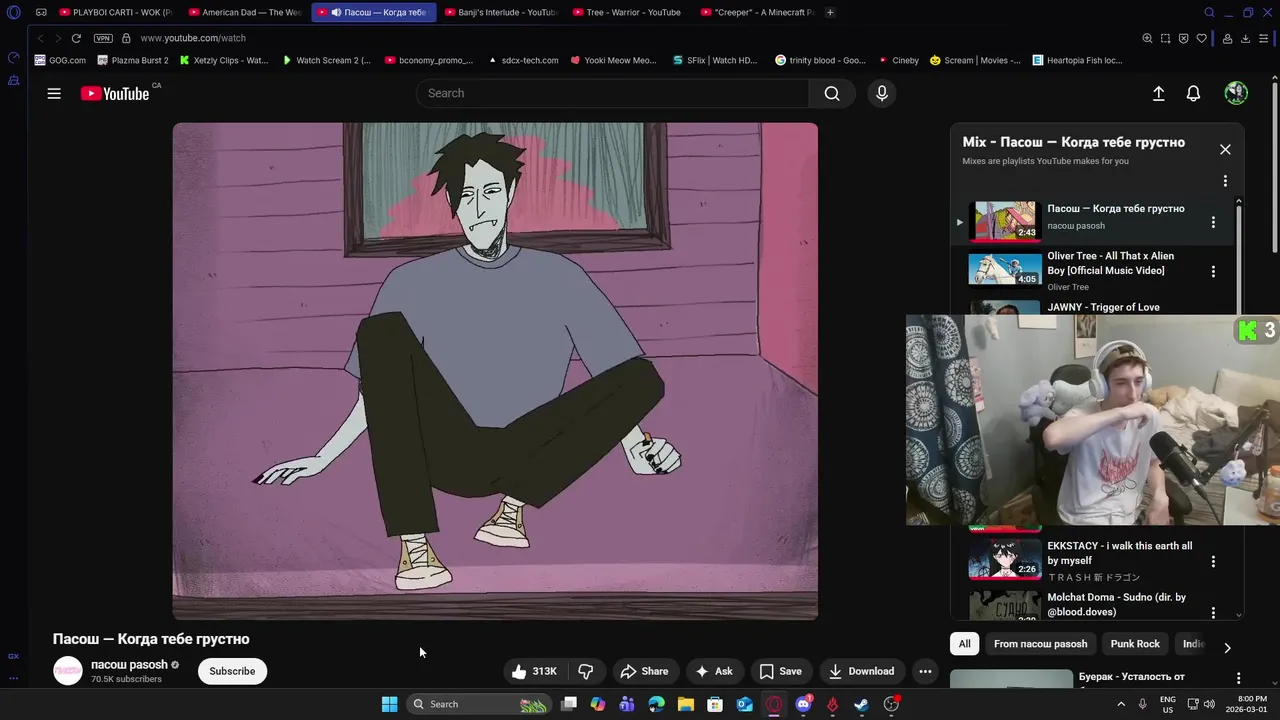Click the video player to pause
This screenshot has height=720, width=1280.
tap(495, 371)
